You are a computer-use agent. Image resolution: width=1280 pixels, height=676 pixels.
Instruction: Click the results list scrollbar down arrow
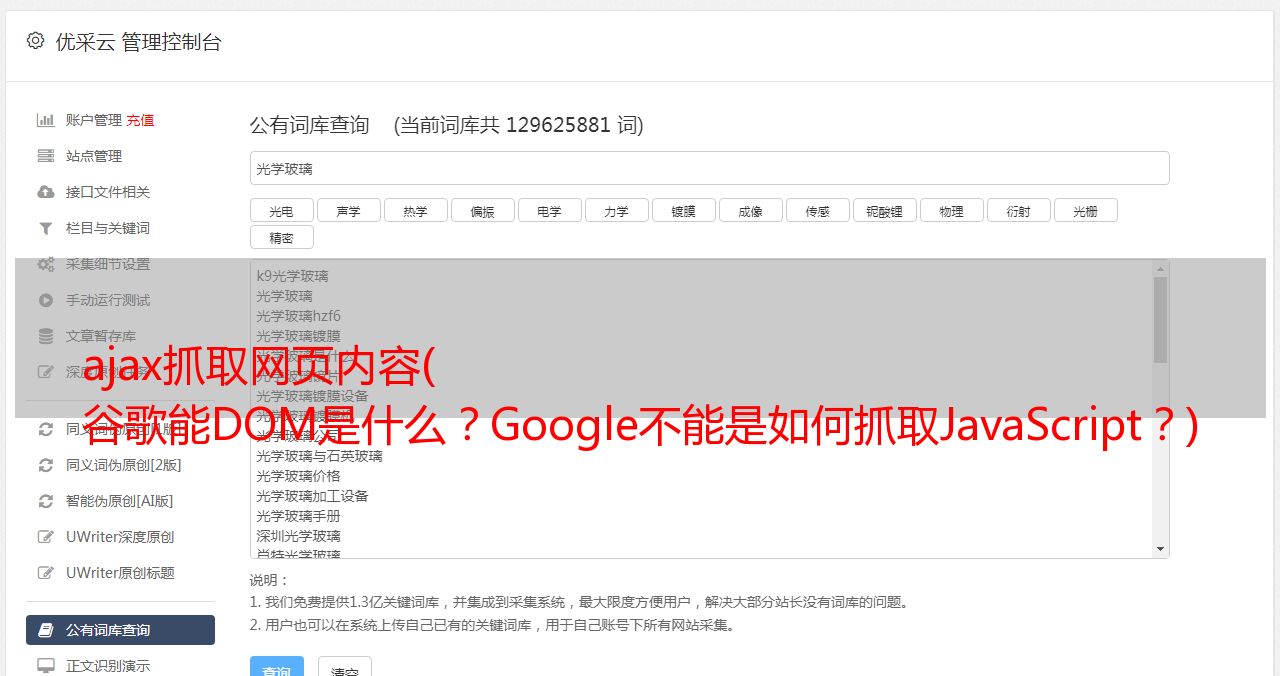pyautogui.click(x=1160, y=549)
